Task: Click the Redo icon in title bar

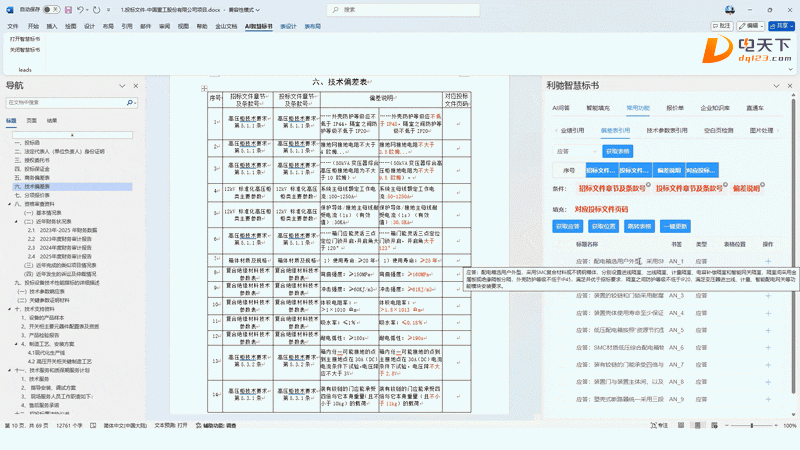Action: pyautogui.click(x=96, y=10)
